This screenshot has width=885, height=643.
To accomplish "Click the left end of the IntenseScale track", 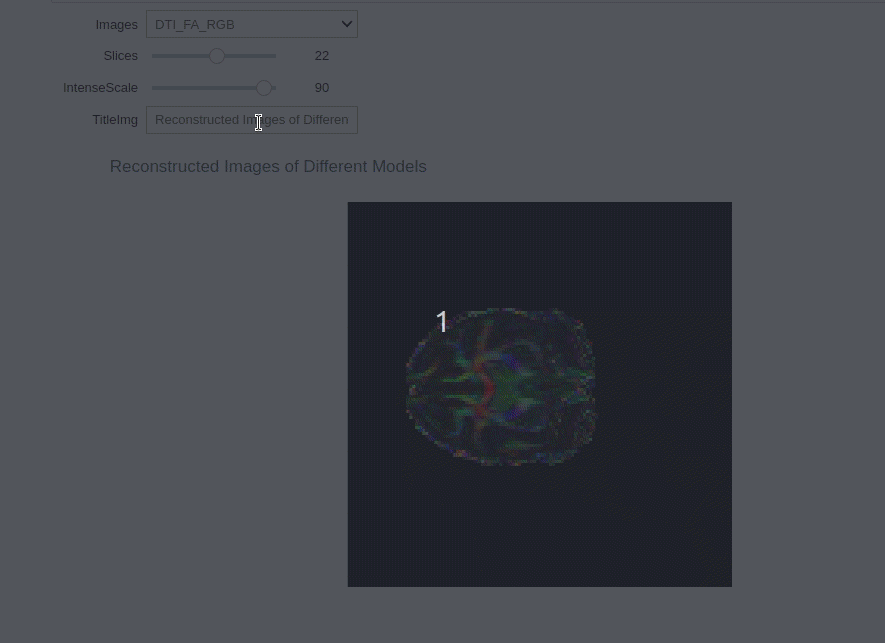I will (154, 88).
